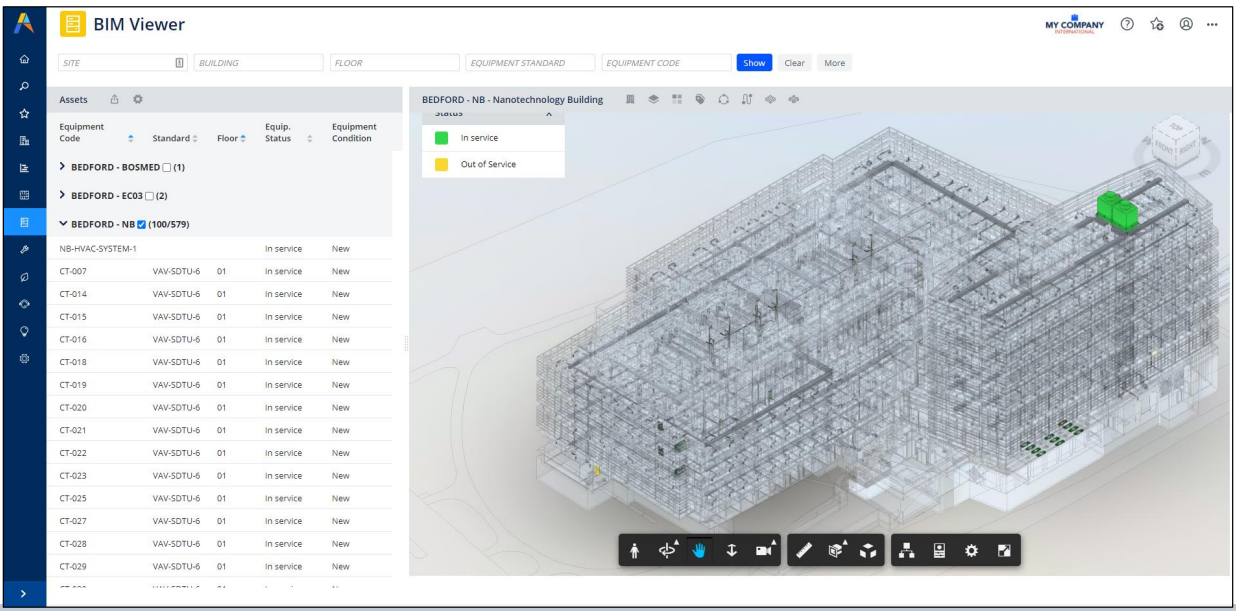Click the camera interactions icon

765,551
